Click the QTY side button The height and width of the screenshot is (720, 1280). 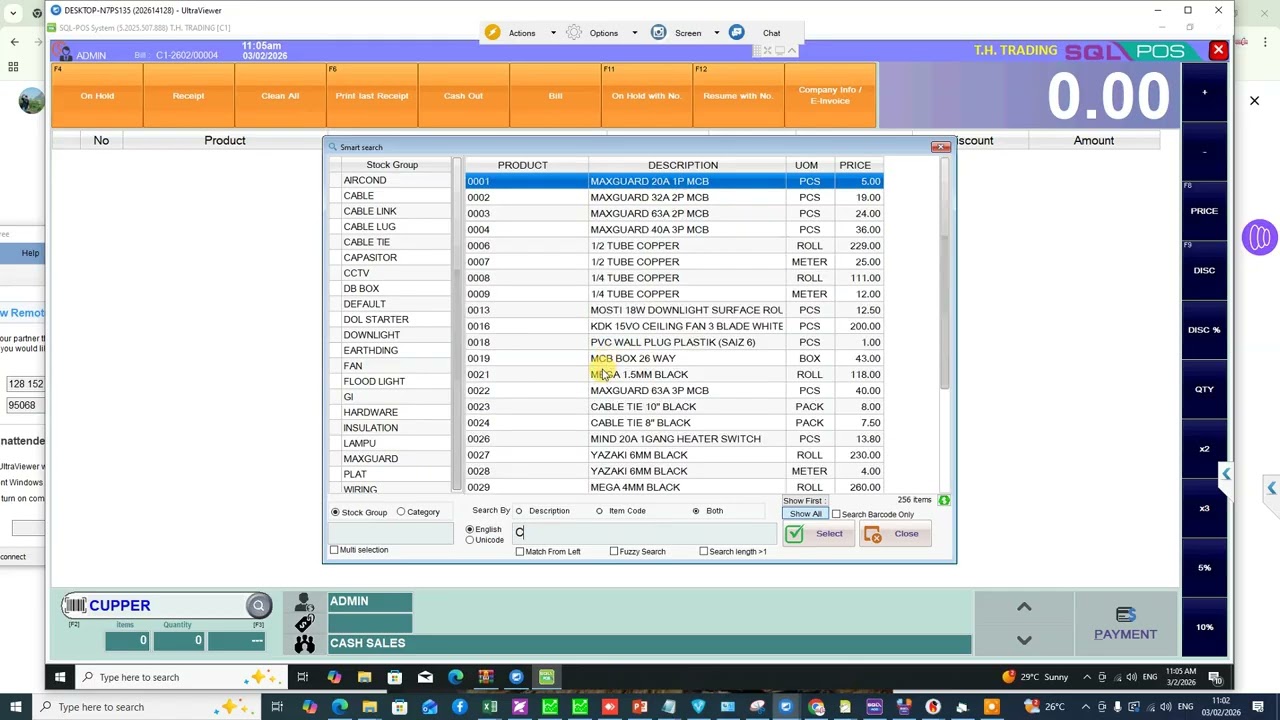click(1204, 390)
